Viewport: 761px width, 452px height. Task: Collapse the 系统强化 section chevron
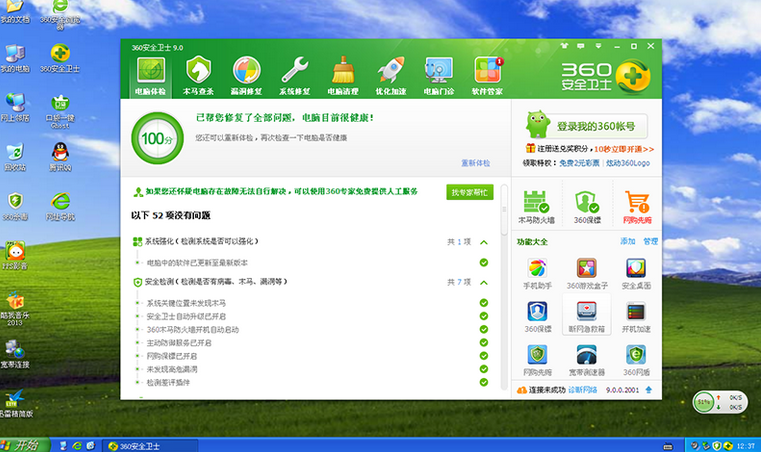point(484,242)
